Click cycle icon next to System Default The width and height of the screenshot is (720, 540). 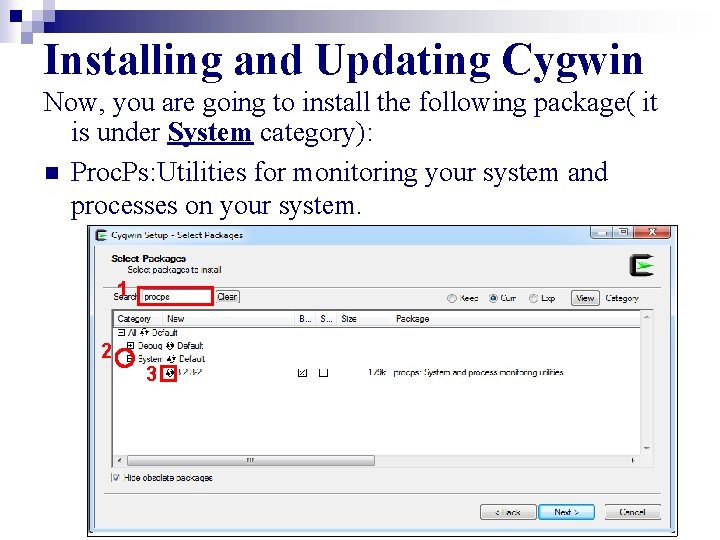pyautogui.click(x=171, y=359)
